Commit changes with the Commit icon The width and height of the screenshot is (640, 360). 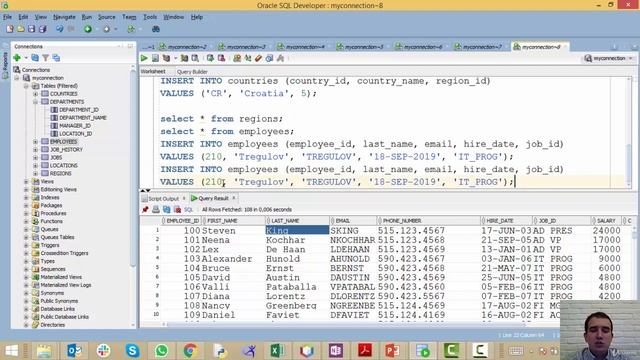[x=210, y=58]
